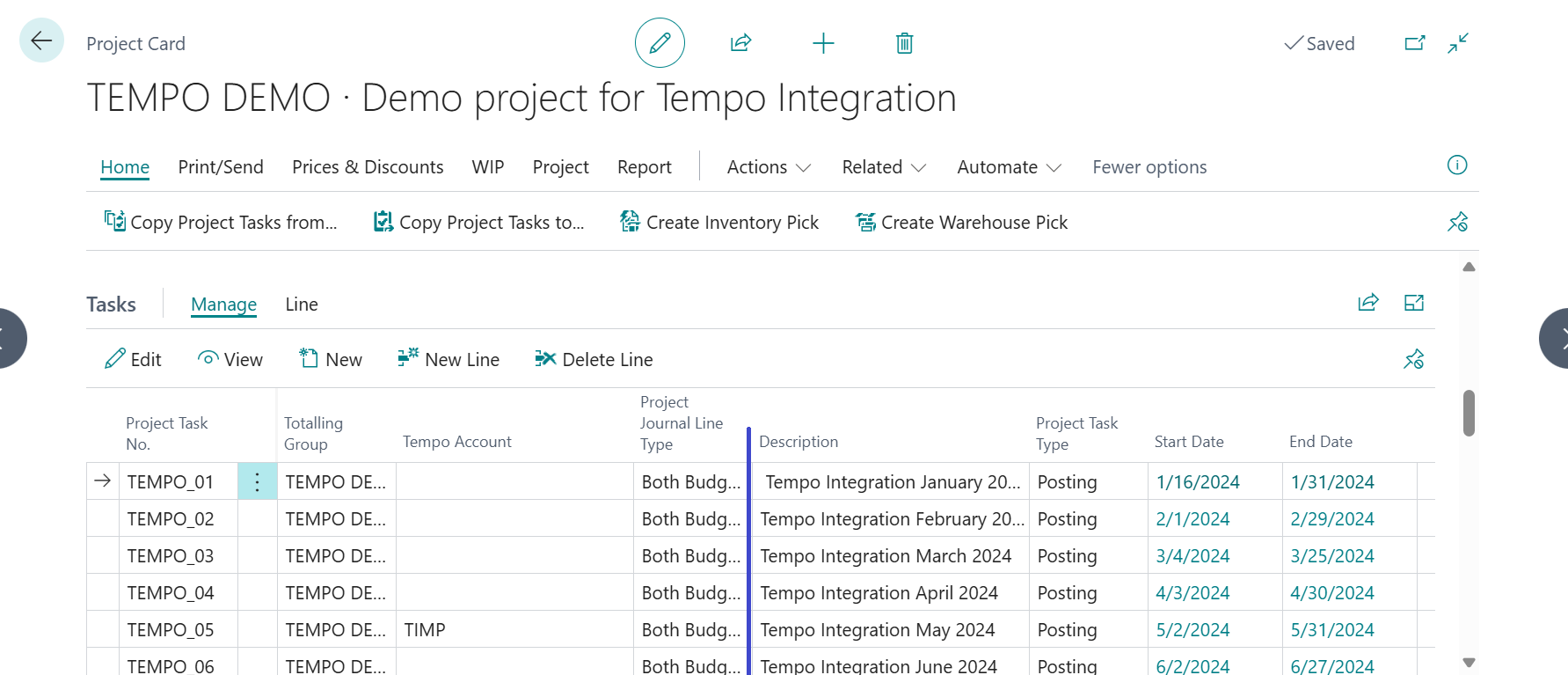Click the Tempo Account cell showing TIMP
Image resolution: width=1568 pixels, height=675 pixels.
(x=514, y=630)
